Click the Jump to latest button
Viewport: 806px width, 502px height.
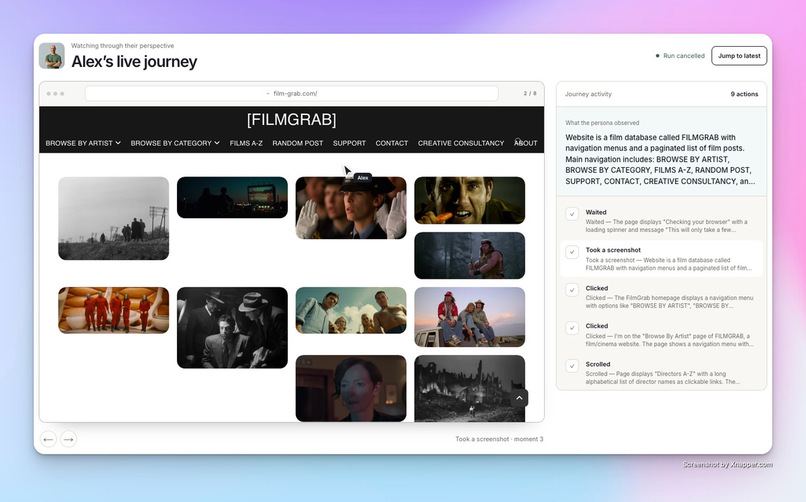[739, 55]
